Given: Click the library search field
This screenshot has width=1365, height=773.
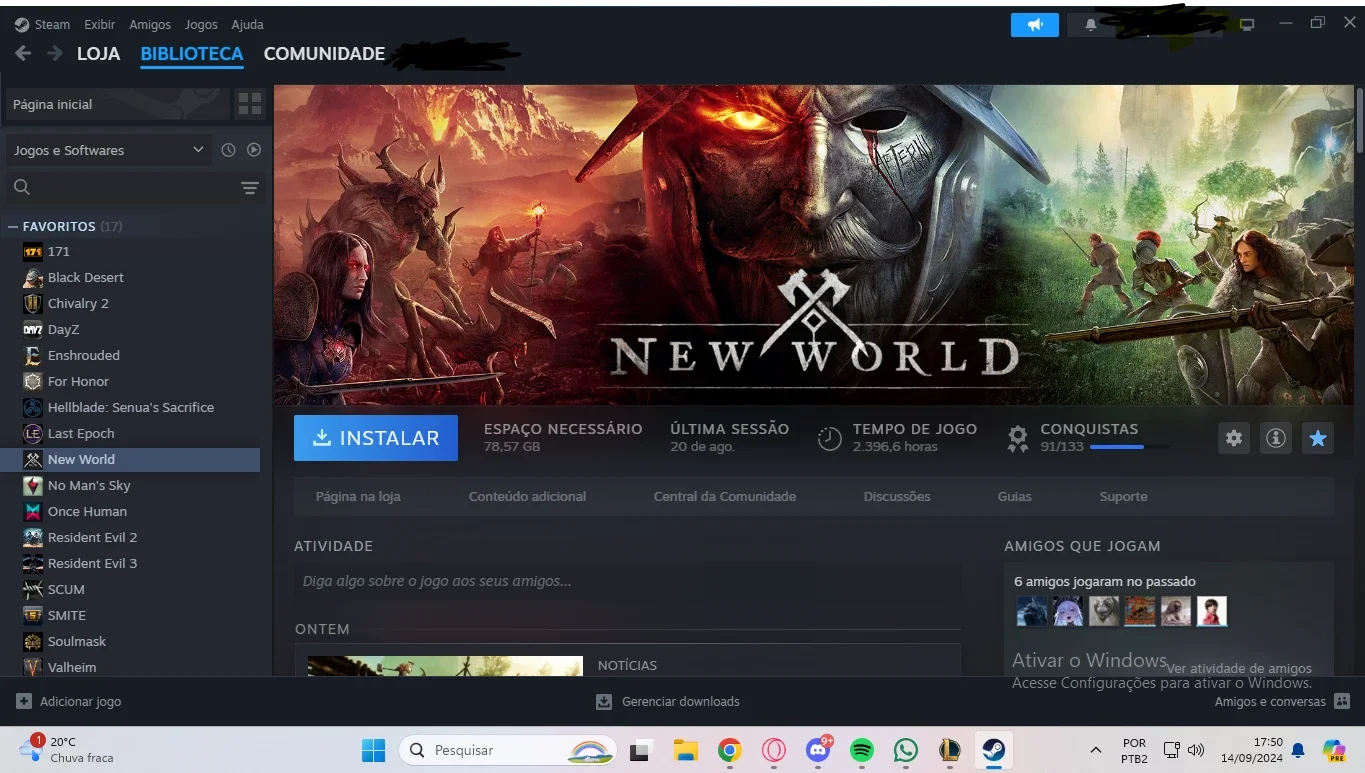Looking at the screenshot, I should [x=134, y=188].
